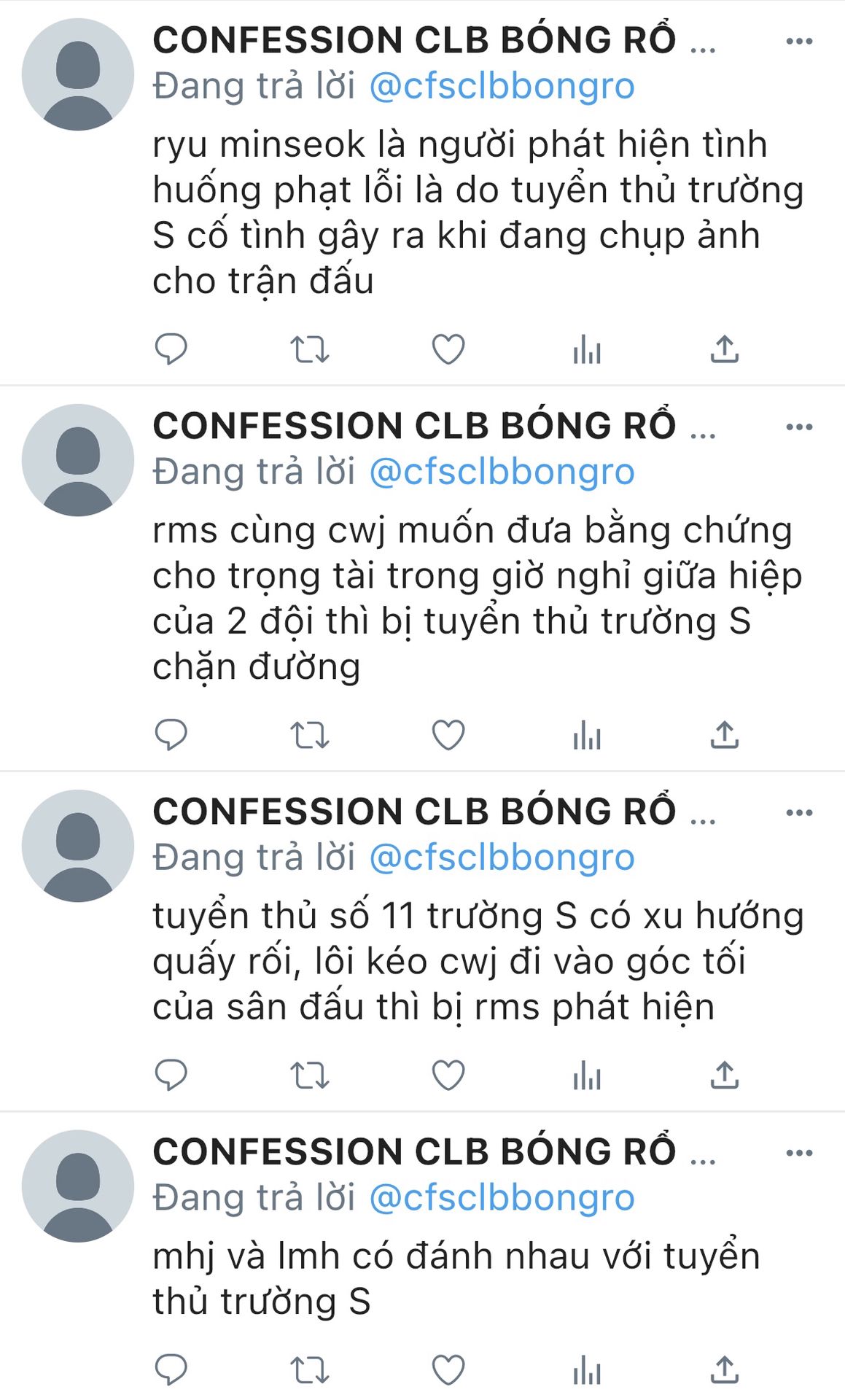The image size is (845, 1400).
Task: Open more options for the 'tuyển thủ số 11' tweet
Action: point(799,812)
